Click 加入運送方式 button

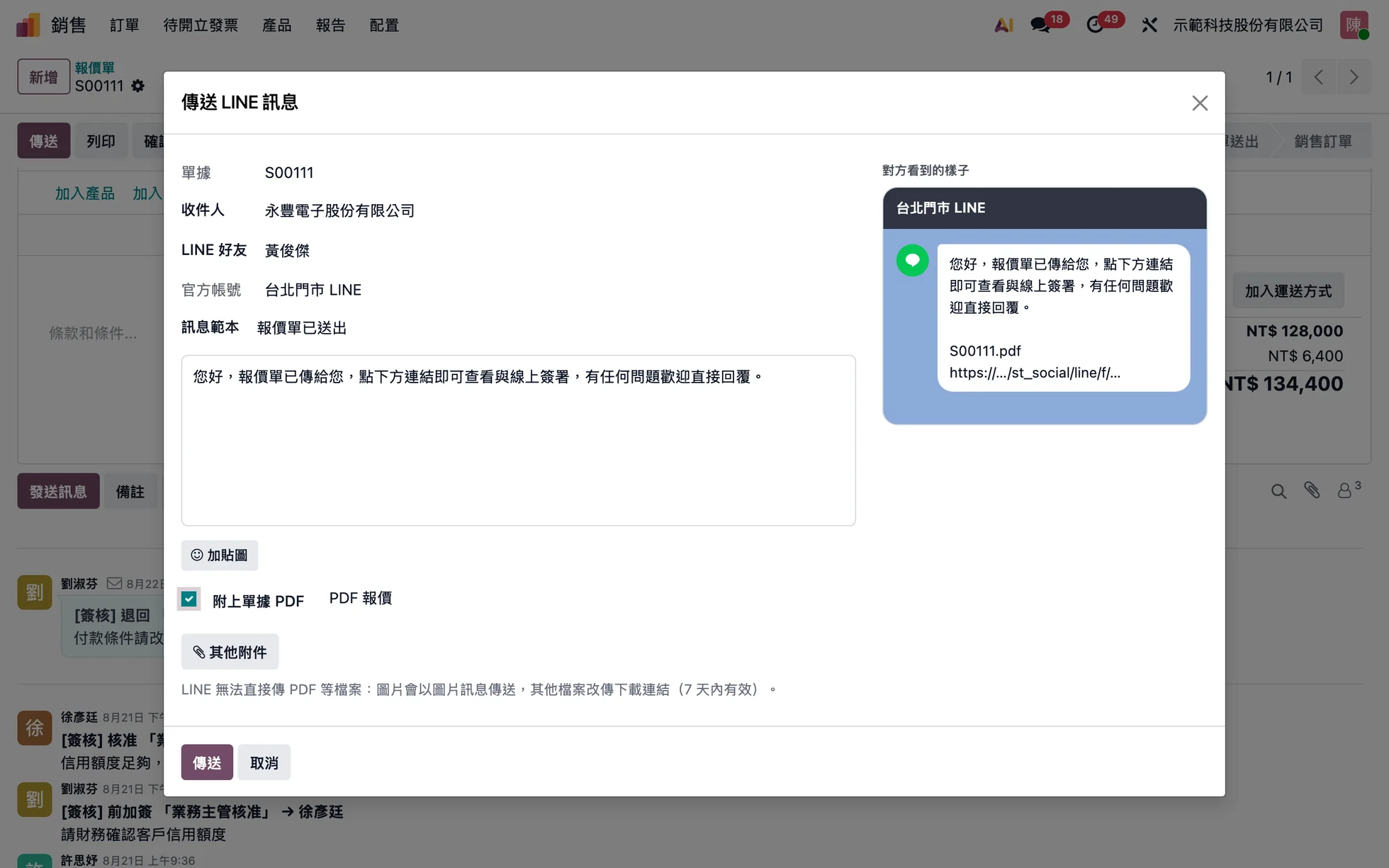1288,291
